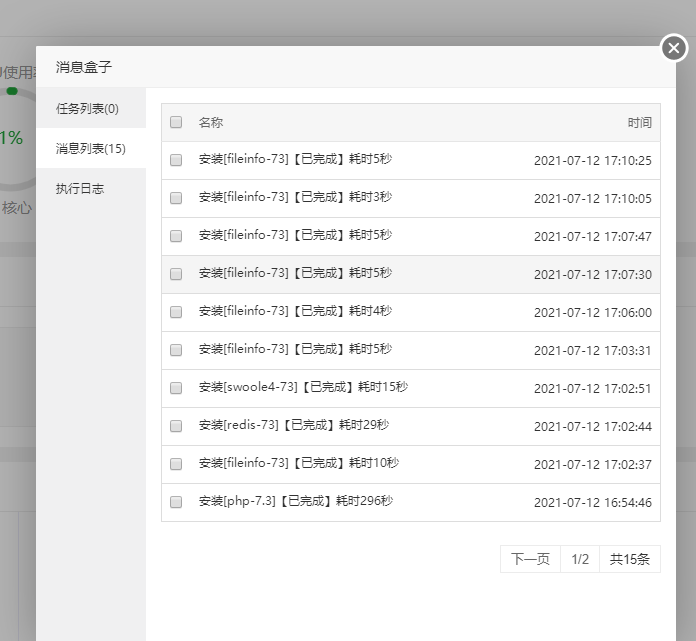This screenshot has height=641, width=696.
Task: Close the 消息盒子 dialog with the X icon
Action: [674, 48]
